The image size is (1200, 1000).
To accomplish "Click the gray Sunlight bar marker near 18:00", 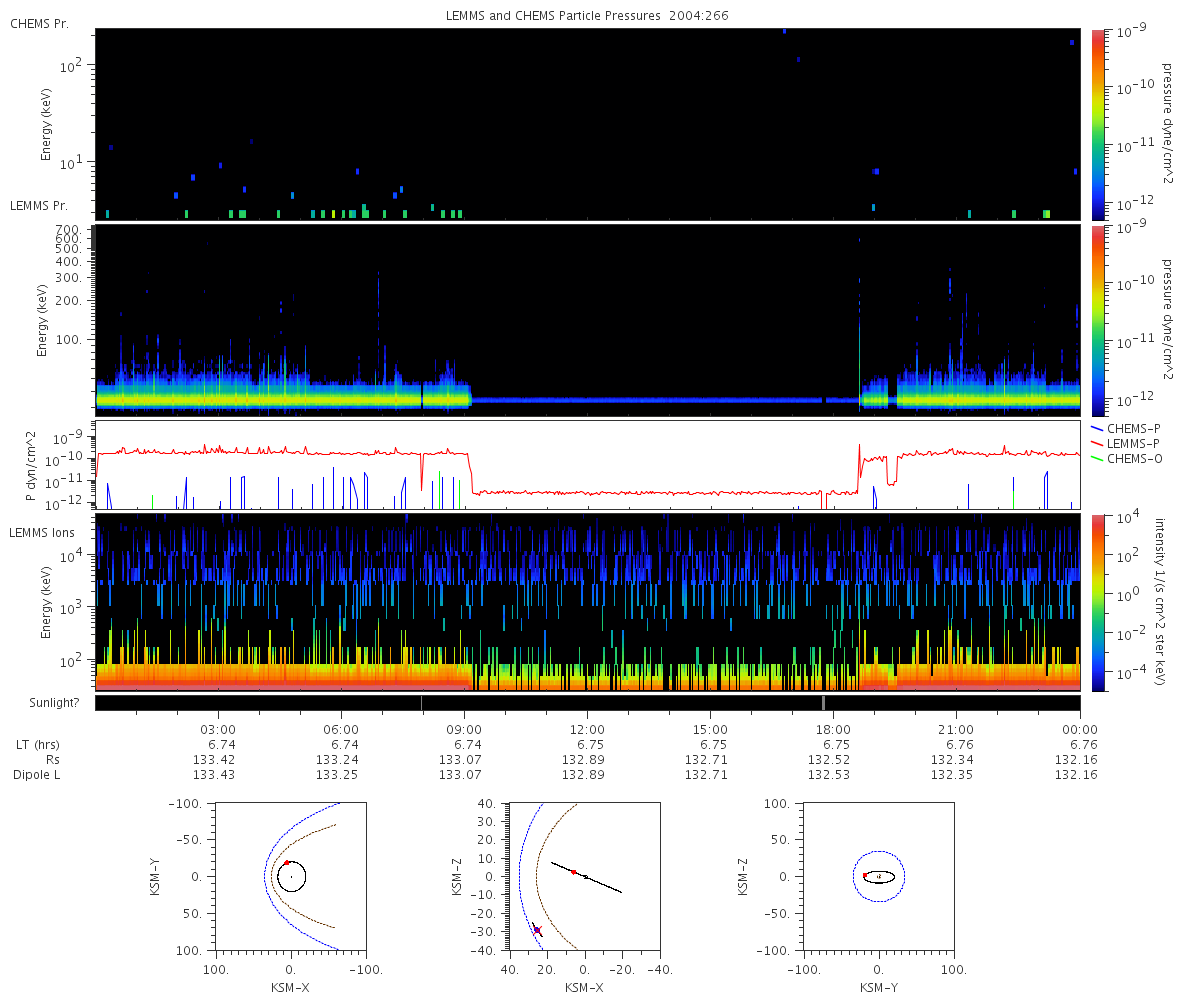I will 823,702.
